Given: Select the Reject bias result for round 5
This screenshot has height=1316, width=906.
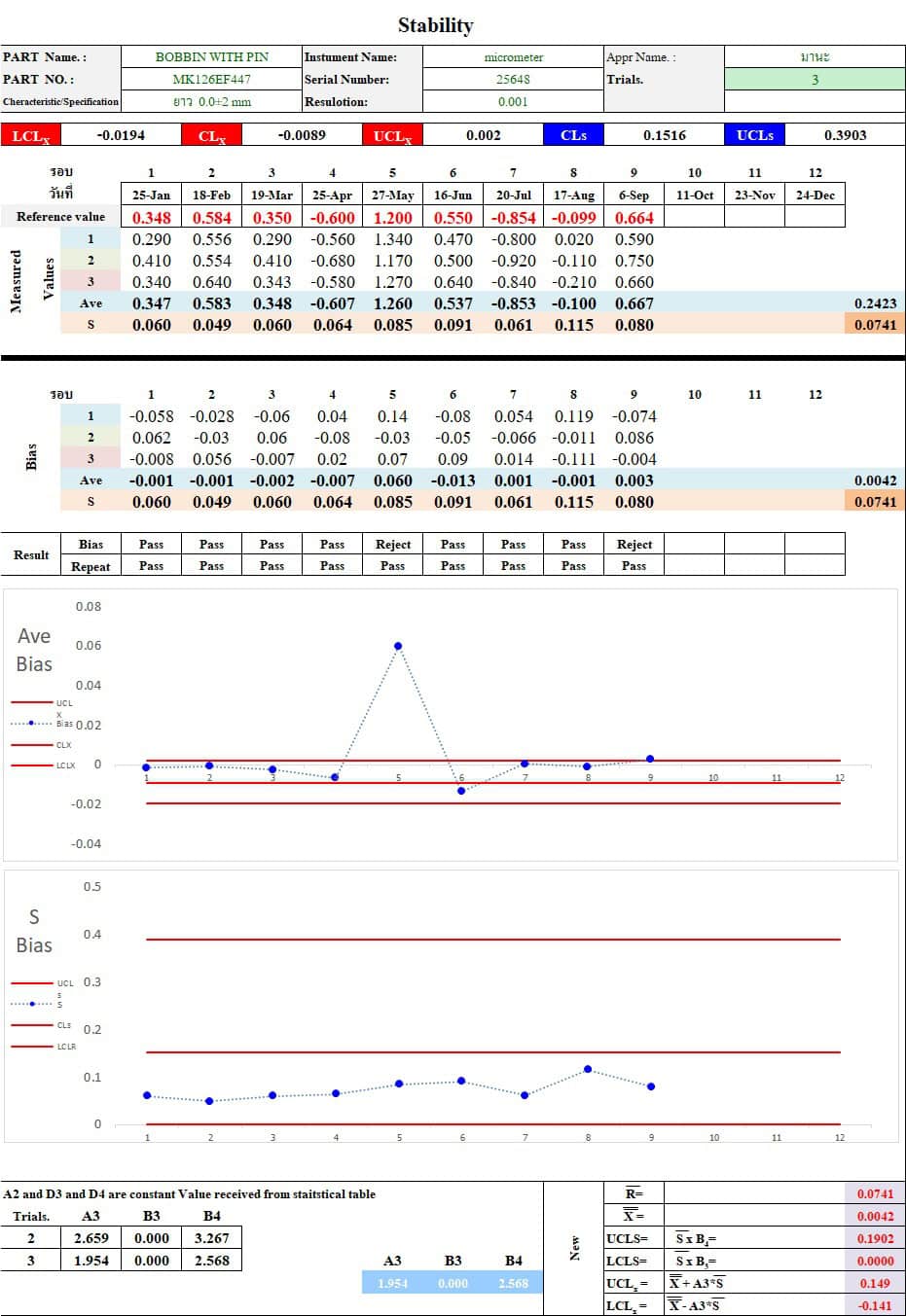Looking at the screenshot, I should click(392, 545).
